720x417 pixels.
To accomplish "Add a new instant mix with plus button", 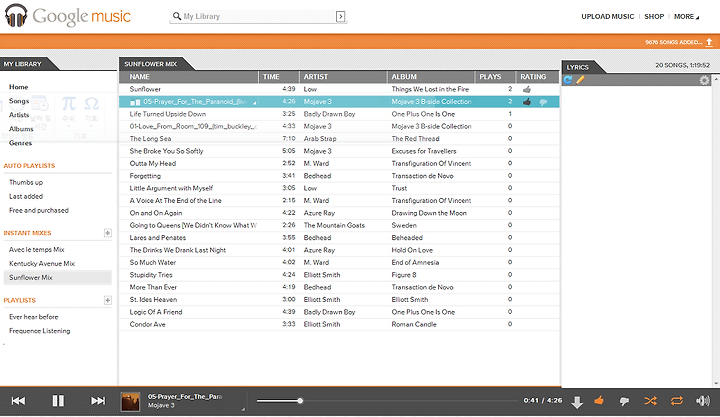I will pyautogui.click(x=107, y=233).
